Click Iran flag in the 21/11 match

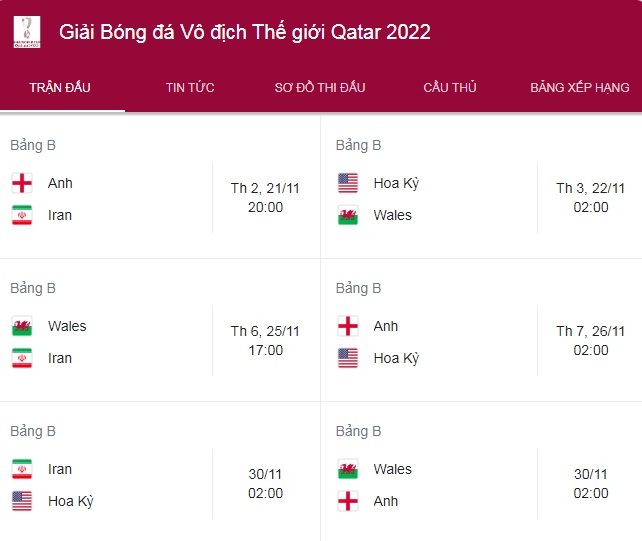(x=22, y=215)
